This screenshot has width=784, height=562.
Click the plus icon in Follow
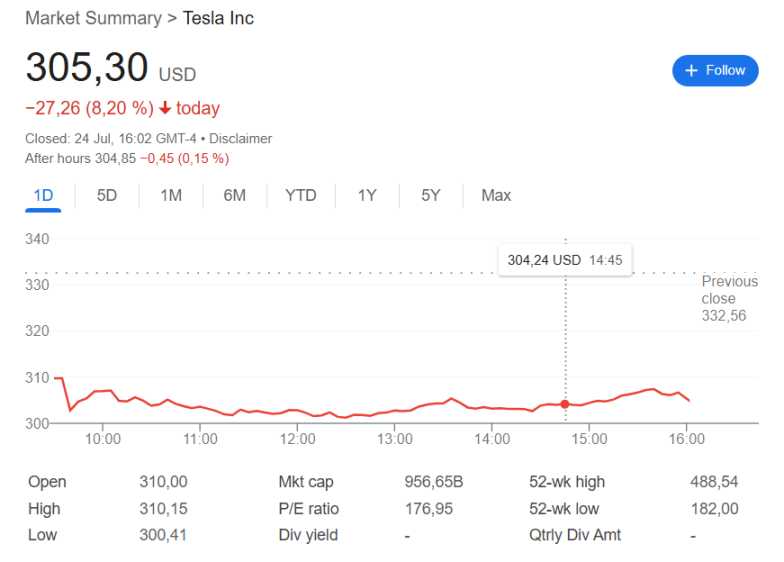pos(691,70)
